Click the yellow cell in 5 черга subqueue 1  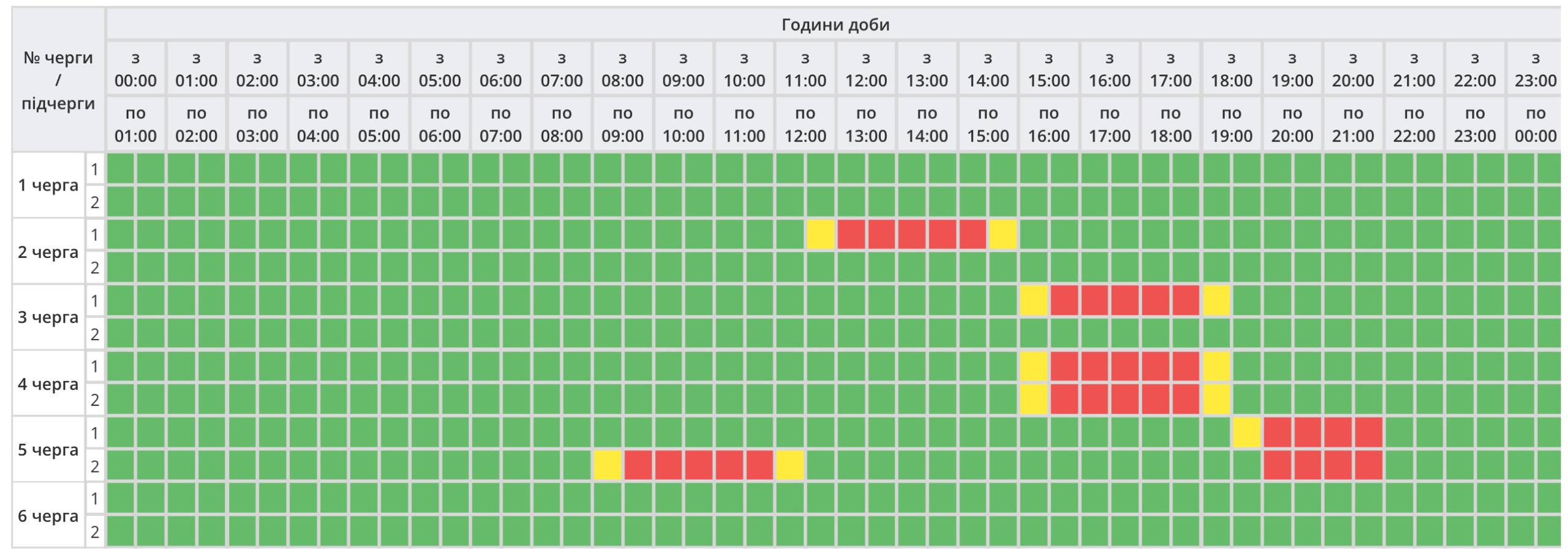(1246, 433)
